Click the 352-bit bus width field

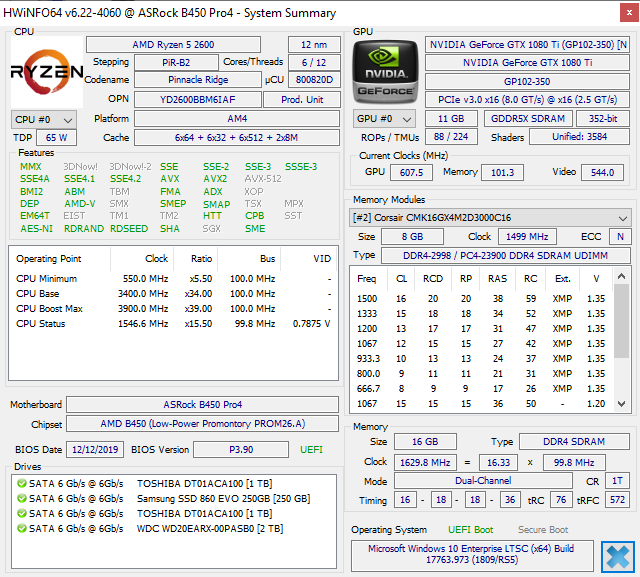point(603,118)
